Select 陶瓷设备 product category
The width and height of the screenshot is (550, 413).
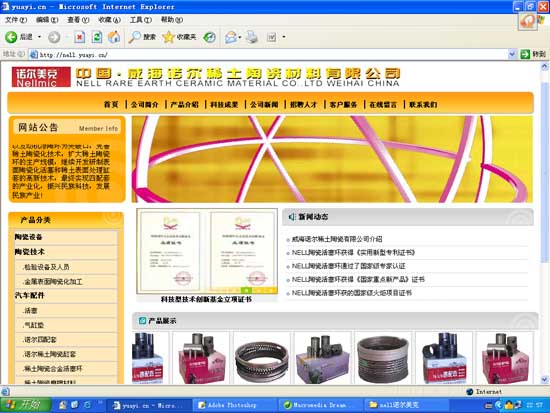pyautogui.click(x=28, y=237)
